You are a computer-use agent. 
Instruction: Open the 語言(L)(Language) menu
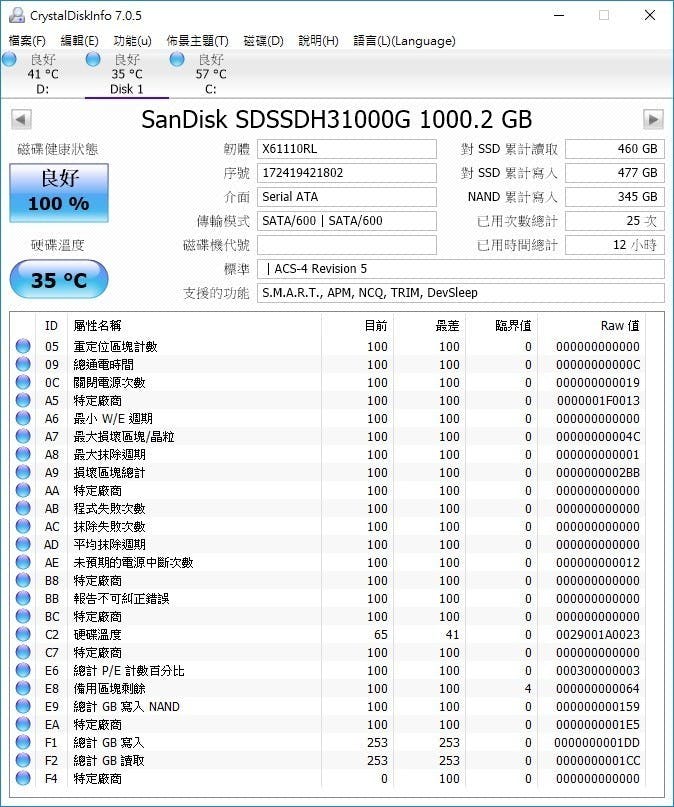coord(404,41)
